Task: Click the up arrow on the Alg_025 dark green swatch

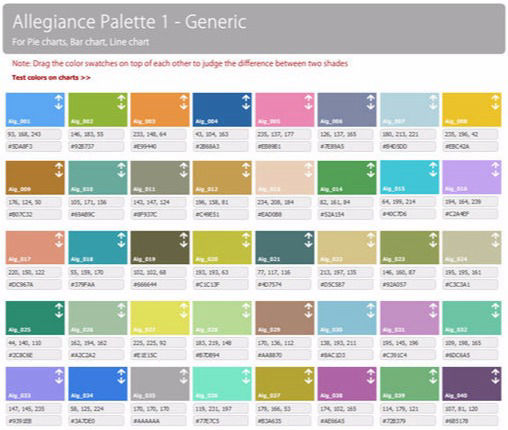Action: coord(59,306)
